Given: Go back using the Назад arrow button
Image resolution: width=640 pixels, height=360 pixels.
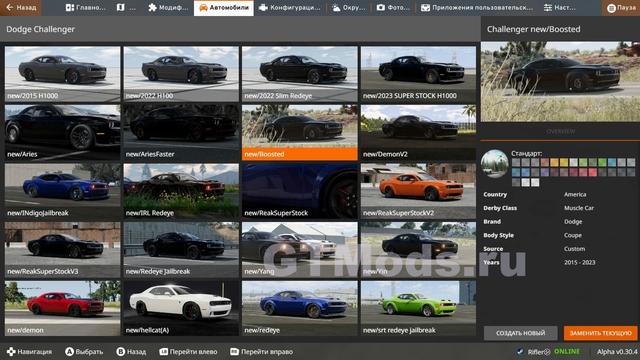Looking at the screenshot, I should [20, 7].
